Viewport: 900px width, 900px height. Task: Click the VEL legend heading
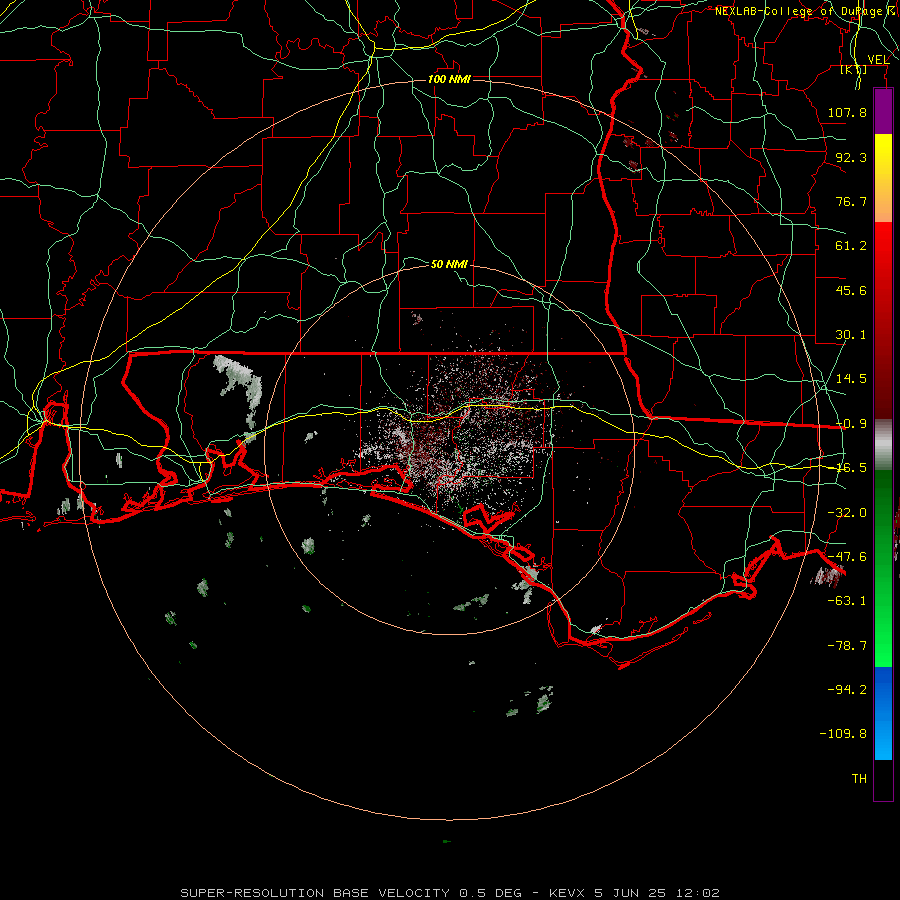click(x=878, y=60)
